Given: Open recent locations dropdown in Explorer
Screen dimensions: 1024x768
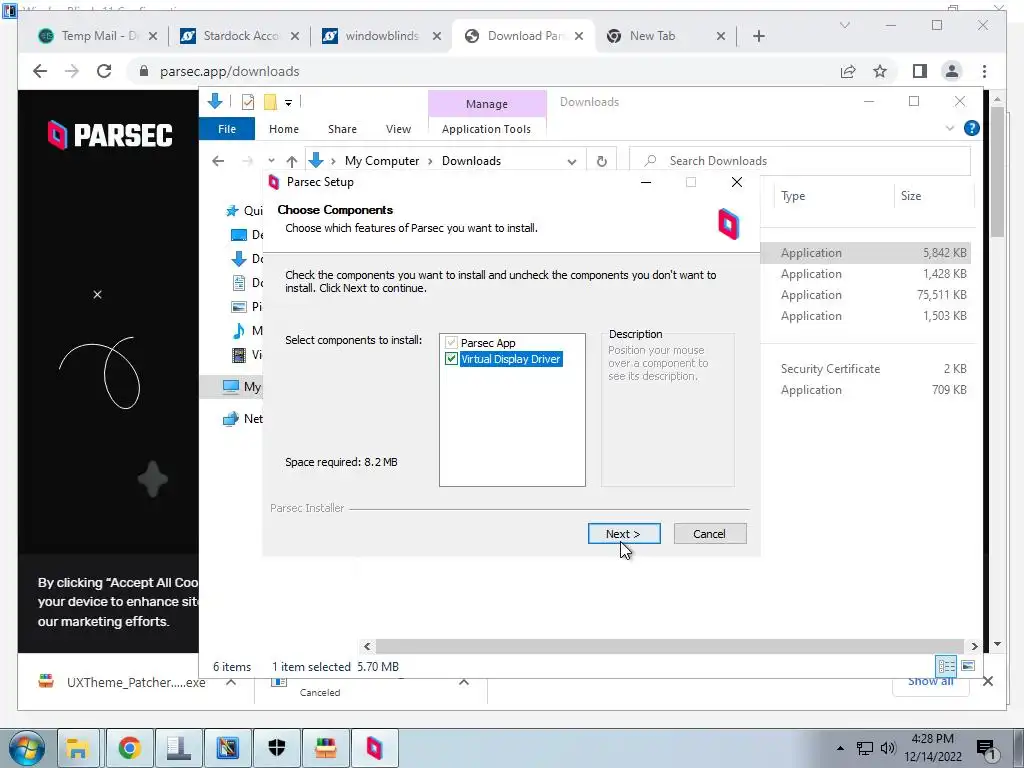Looking at the screenshot, I should tap(271, 161).
